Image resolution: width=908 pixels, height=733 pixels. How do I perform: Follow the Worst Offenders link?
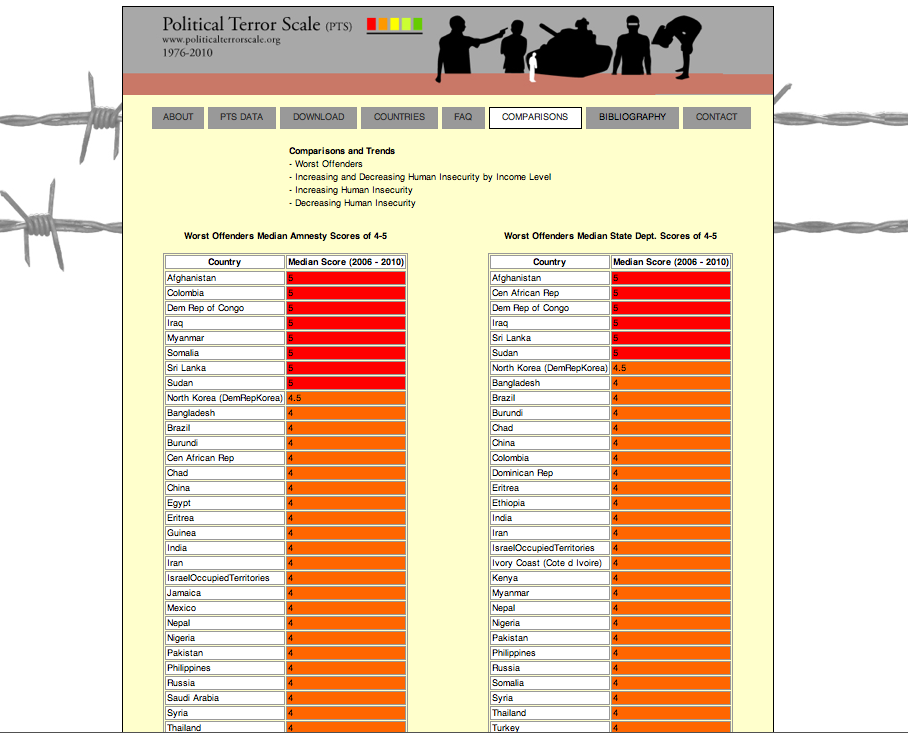(x=328, y=164)
